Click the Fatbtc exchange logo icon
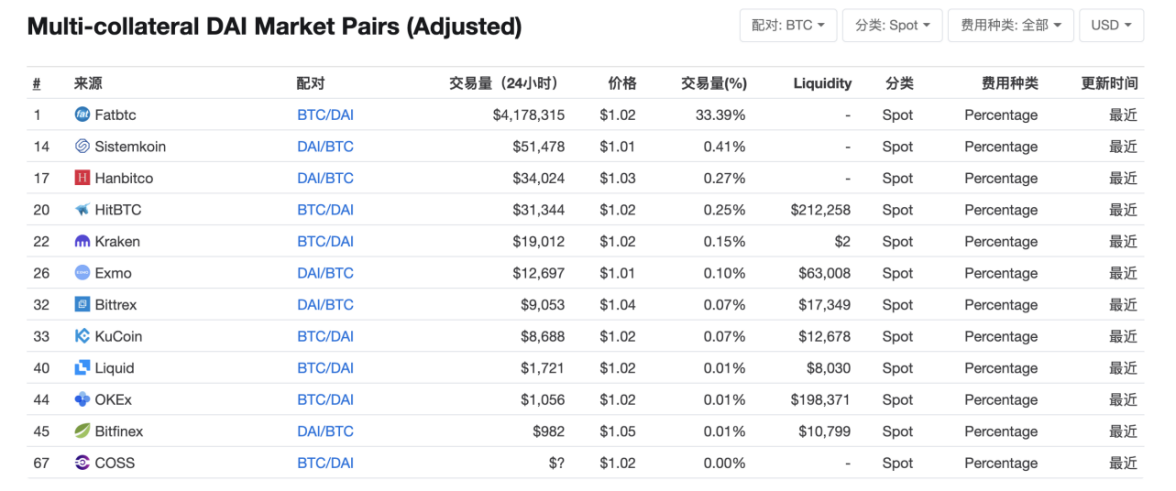This screenshot has width=1176, height=491. (82, 115)
